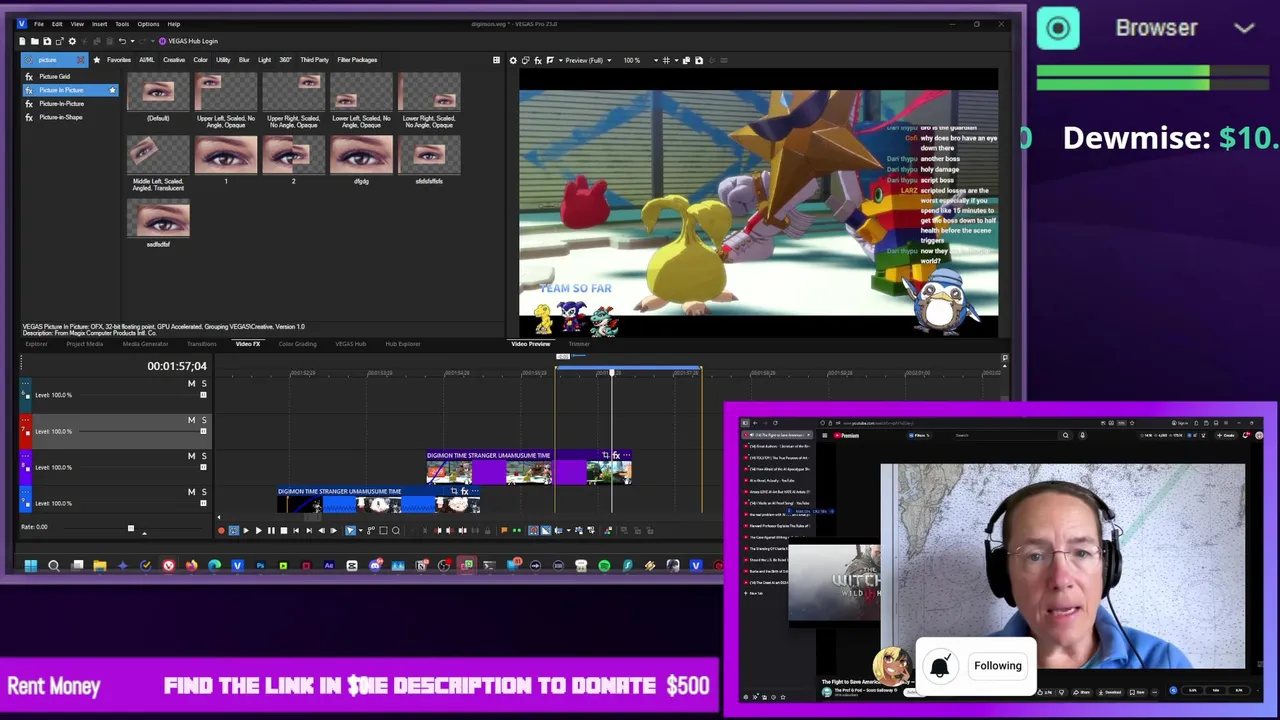Image resolution: width=1280 pixels, height=720 pixels.
Task: Open the Insert menu
Action: pyautogui.click(x=100, y=24)
